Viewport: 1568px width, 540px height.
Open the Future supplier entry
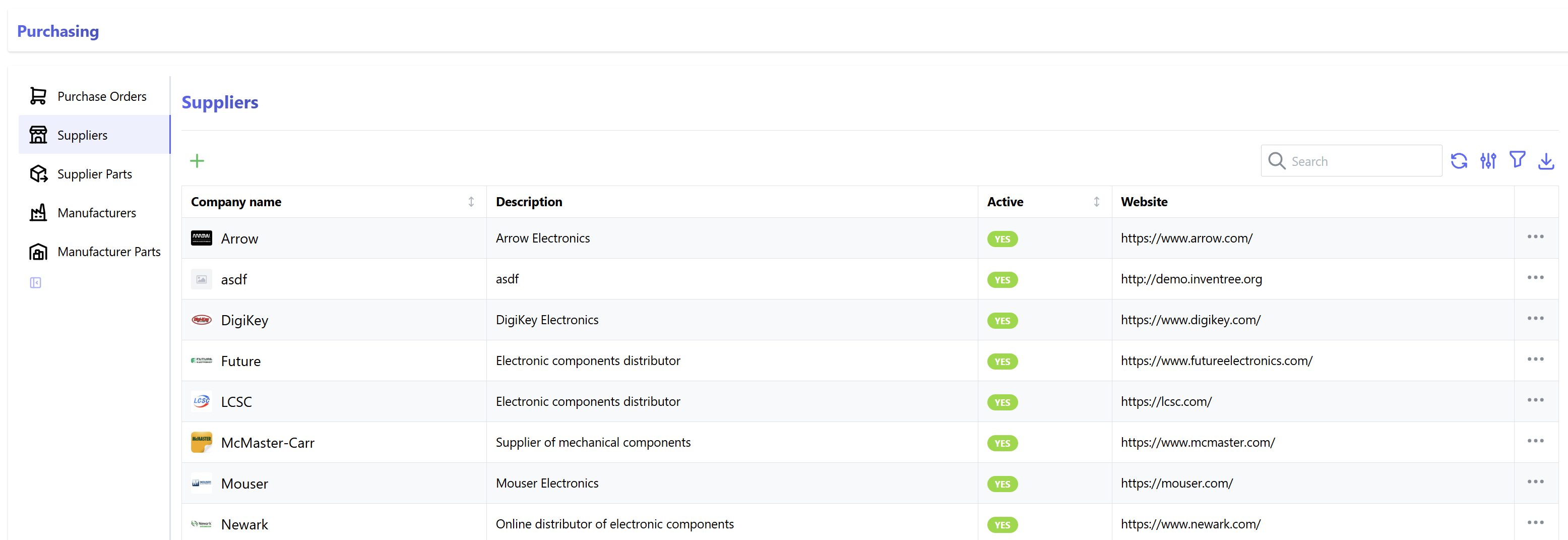[240, 361]
